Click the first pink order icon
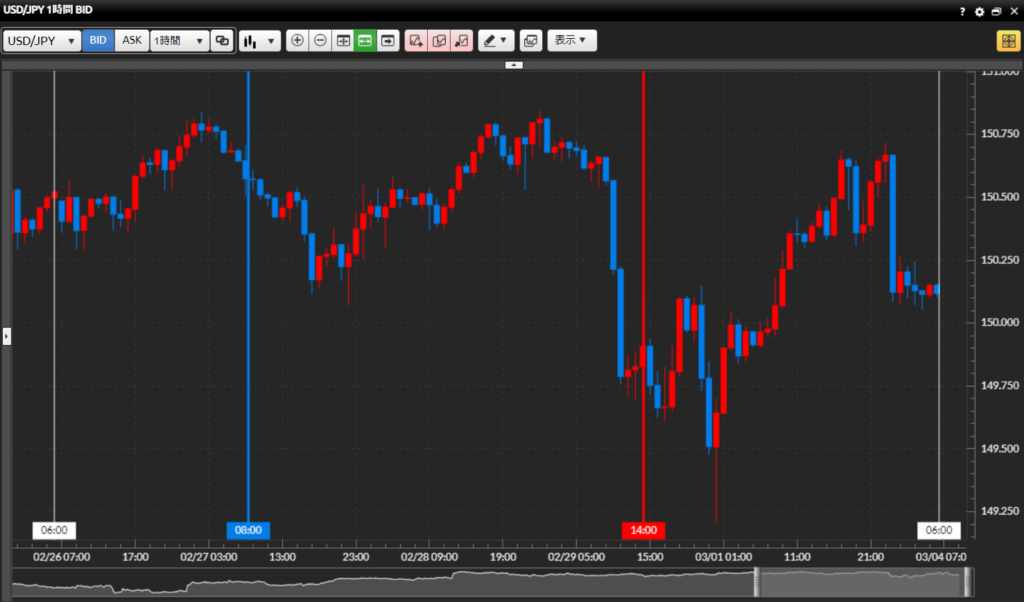The height and width of the screenshot is (602, 1024). (x=416, y=41)
